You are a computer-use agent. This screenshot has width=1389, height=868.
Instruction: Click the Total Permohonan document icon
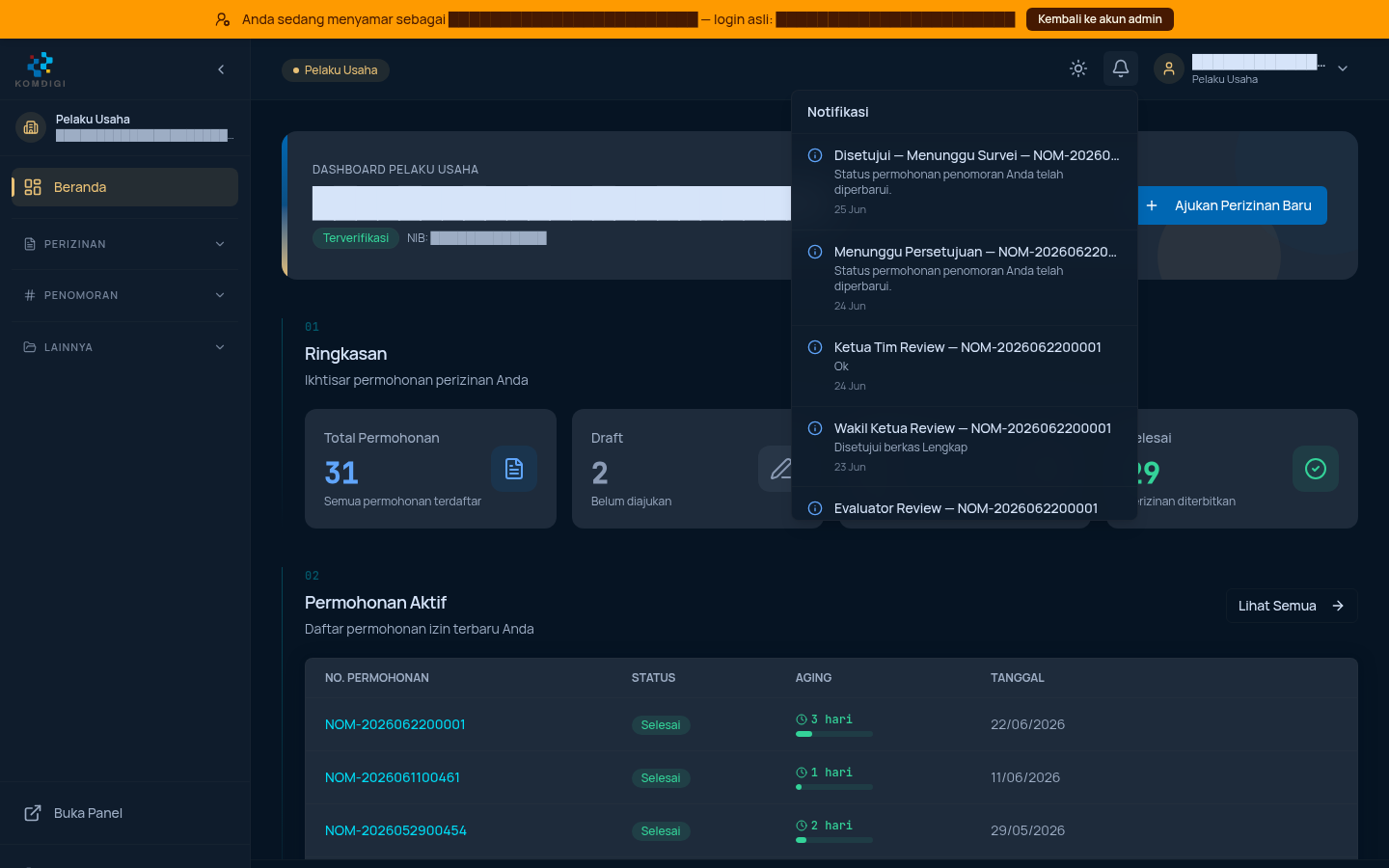[x=514, y=469]
